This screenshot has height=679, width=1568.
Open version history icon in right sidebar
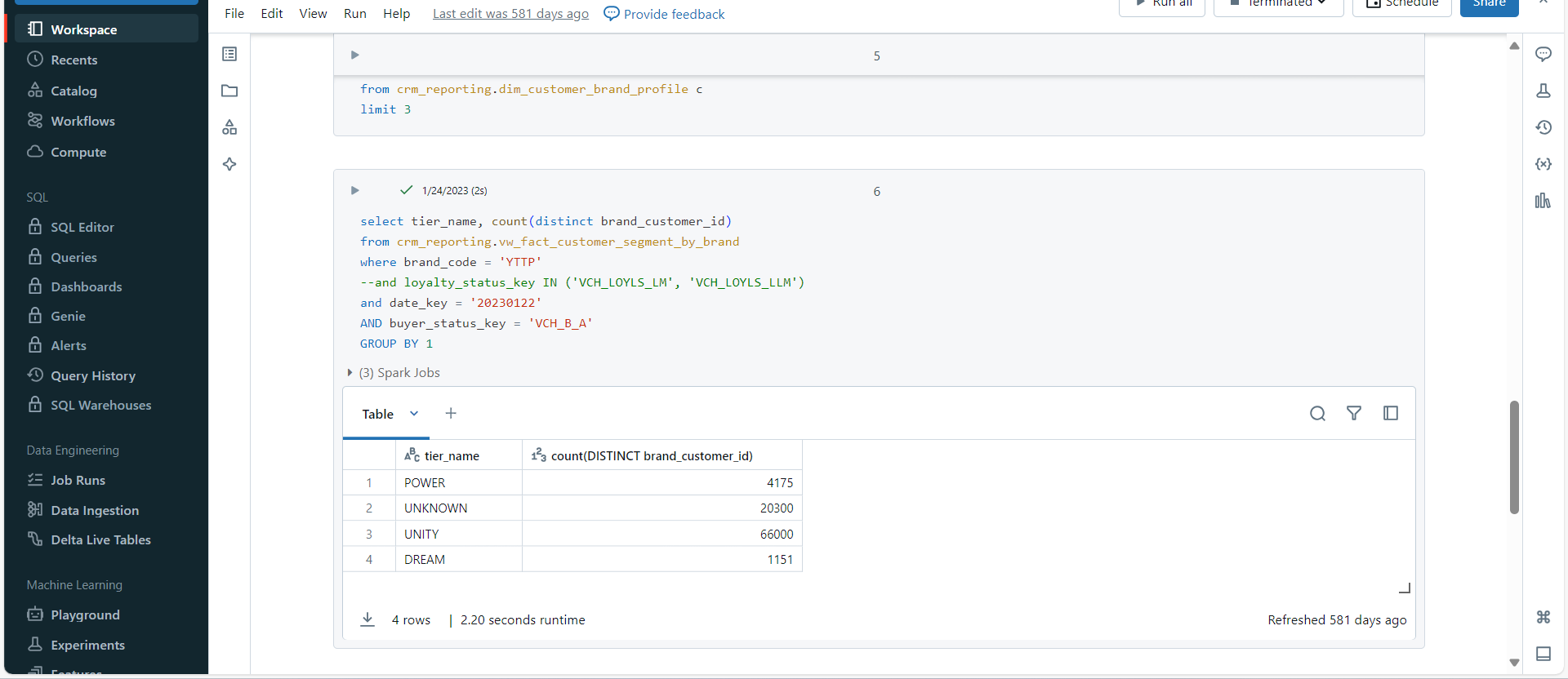pyautogui.click(x=1543, y=127)
